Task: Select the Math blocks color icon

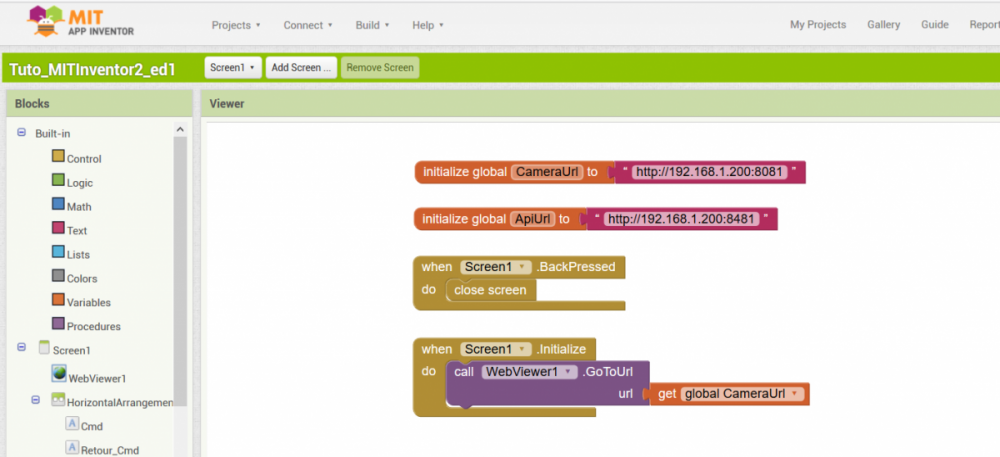Action: 58,204
